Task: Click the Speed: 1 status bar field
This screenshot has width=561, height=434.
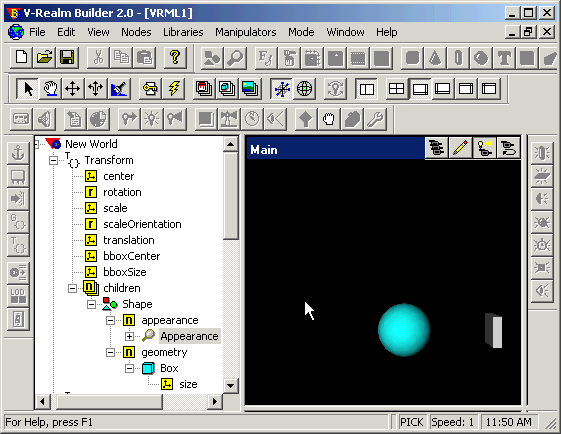Action: (452, 422)
